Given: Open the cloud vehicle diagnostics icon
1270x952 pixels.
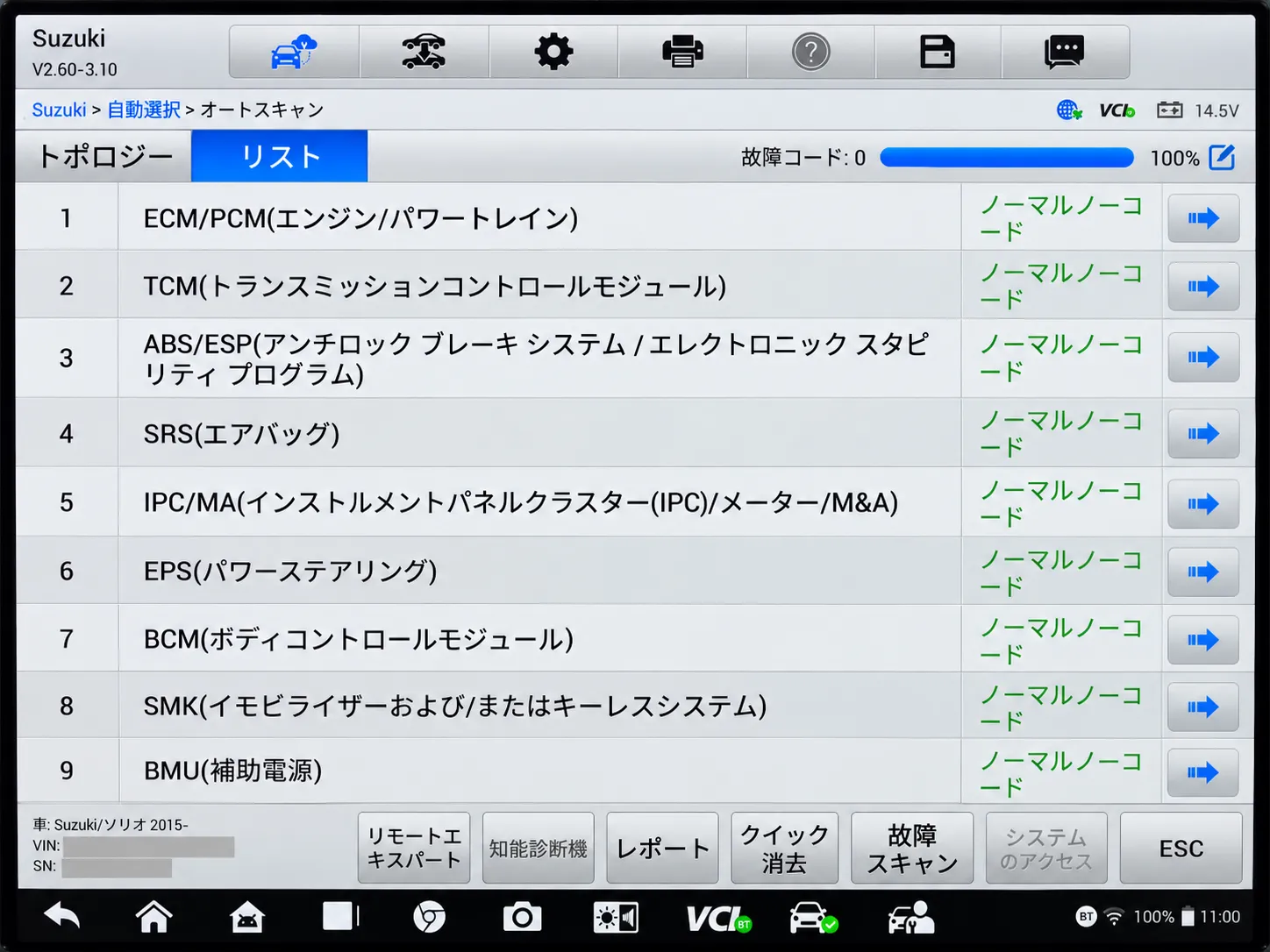Looking at the screenshot, I should coord(294,52).
